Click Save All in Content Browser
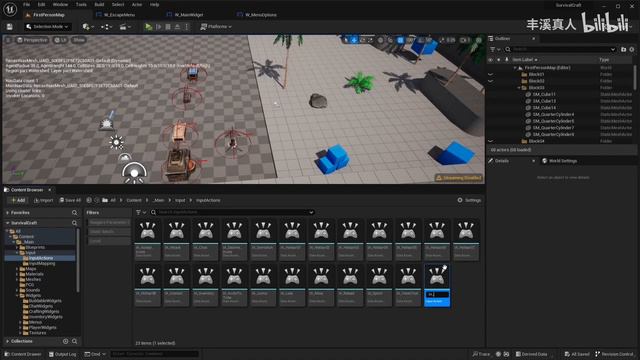 tap(70, 200)
